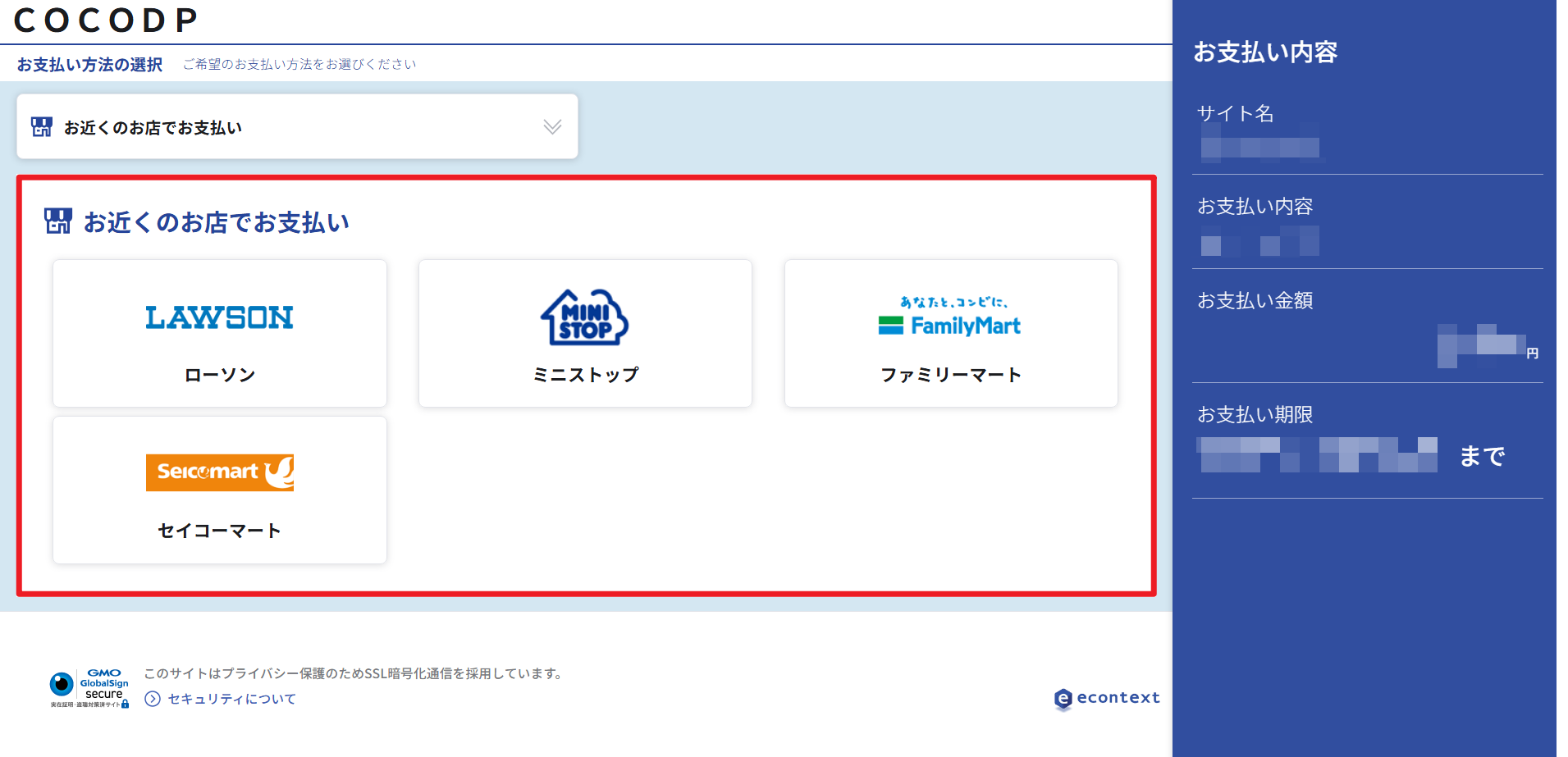The image size is (1568, 757).
Task: Select Seicomart (セイコーマート) store option
Action: [220, 490]
